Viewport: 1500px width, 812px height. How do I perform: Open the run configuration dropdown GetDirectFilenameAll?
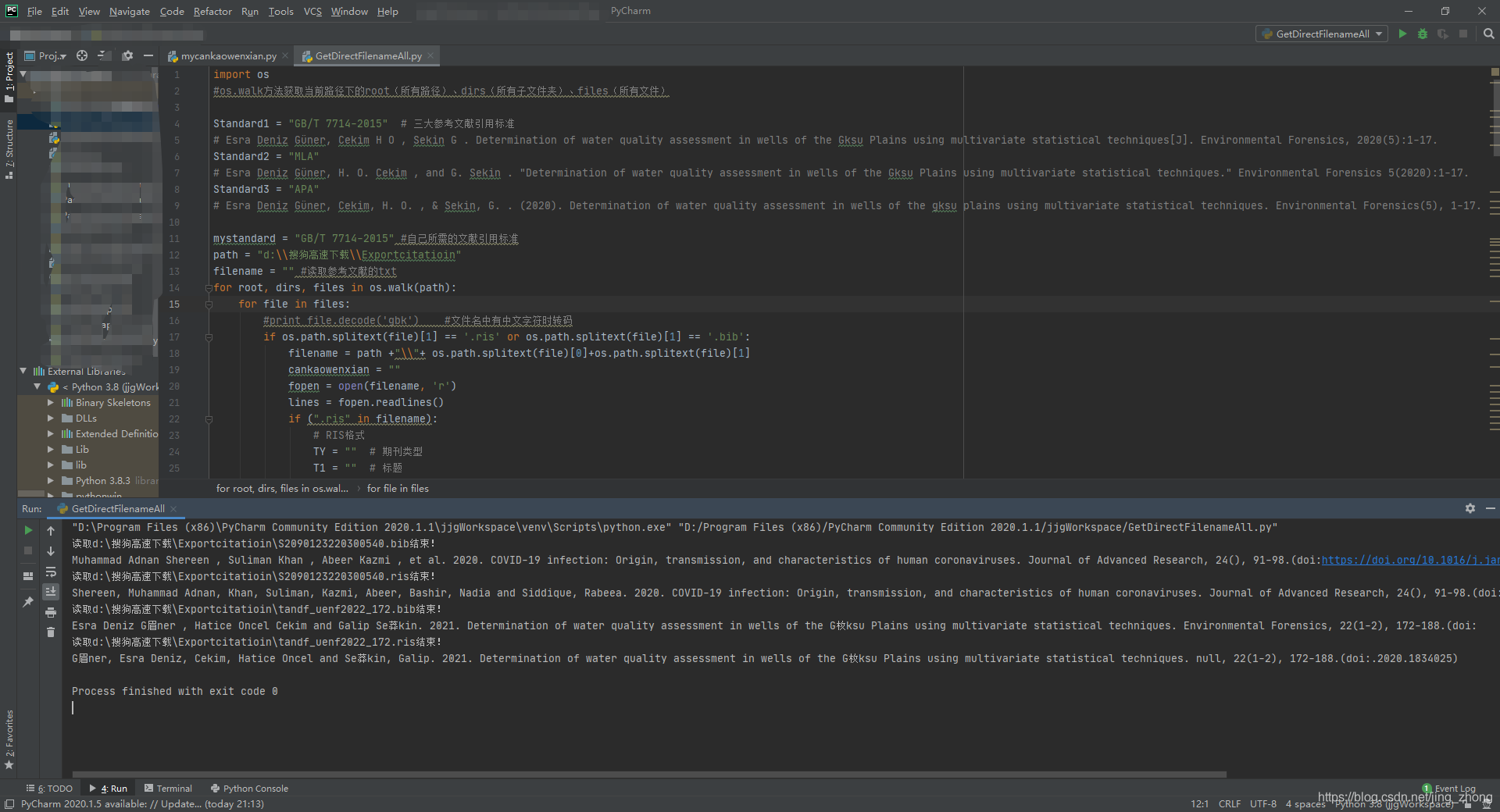[x=1322, y=34]
